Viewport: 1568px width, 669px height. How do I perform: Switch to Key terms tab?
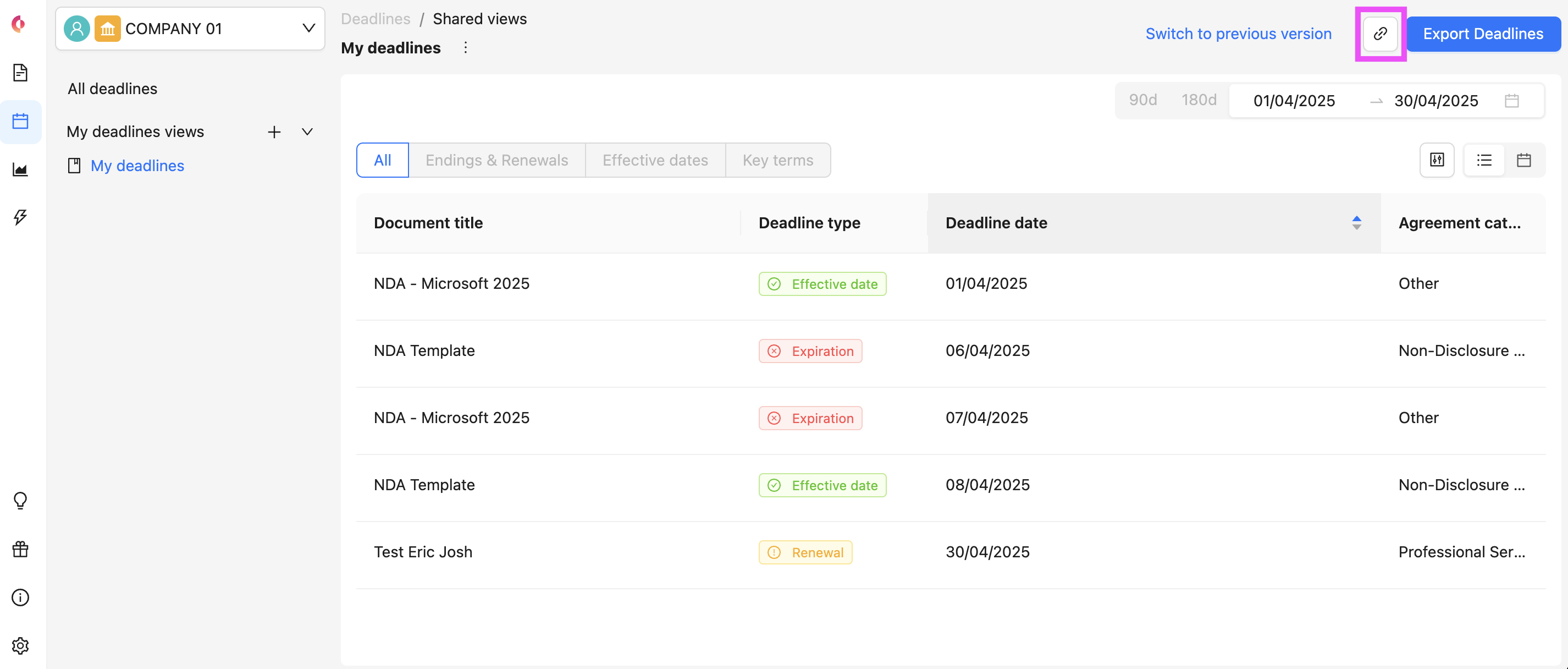pyautogui.click(x=777, y=160)
